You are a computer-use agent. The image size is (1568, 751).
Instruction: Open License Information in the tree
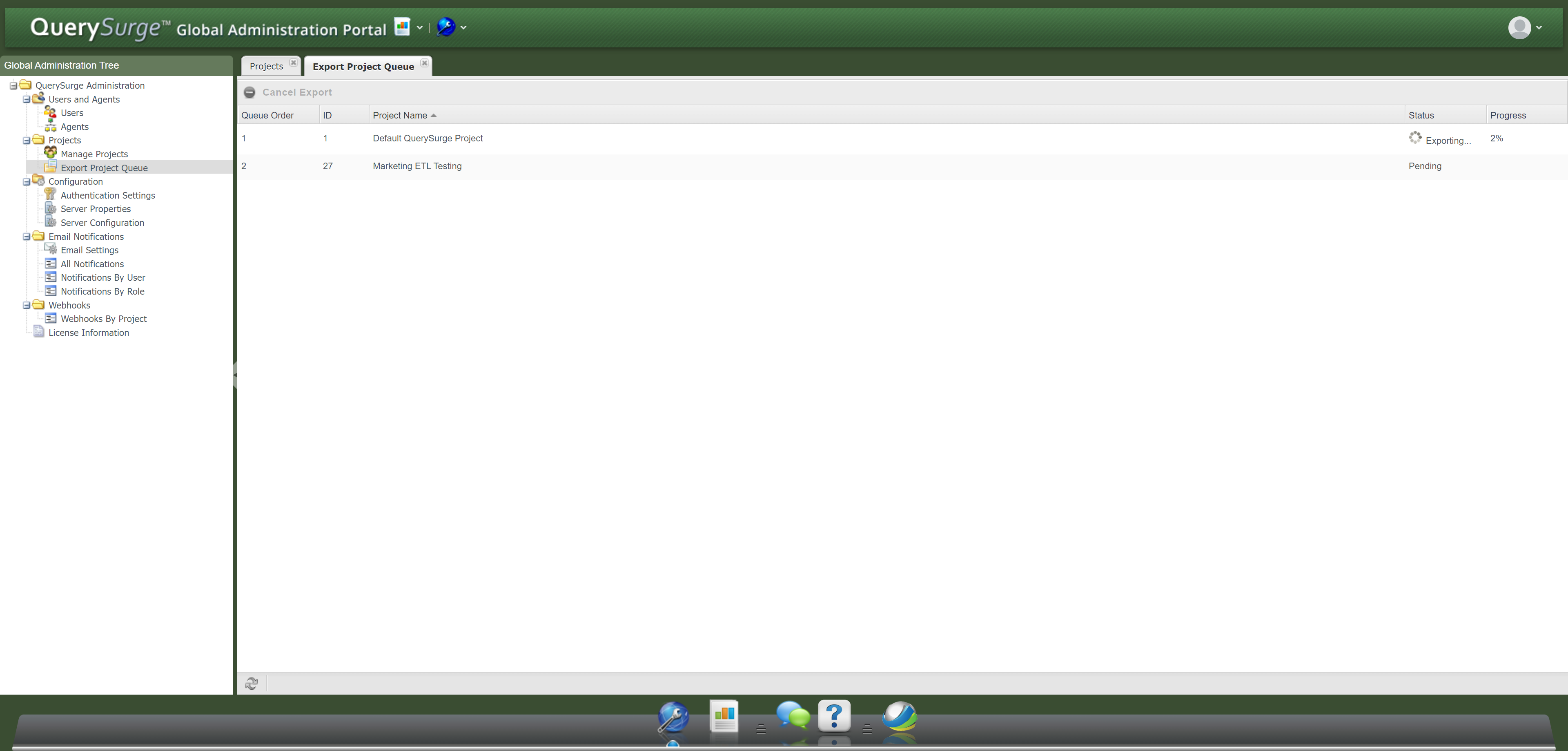(x=89, y=333)
